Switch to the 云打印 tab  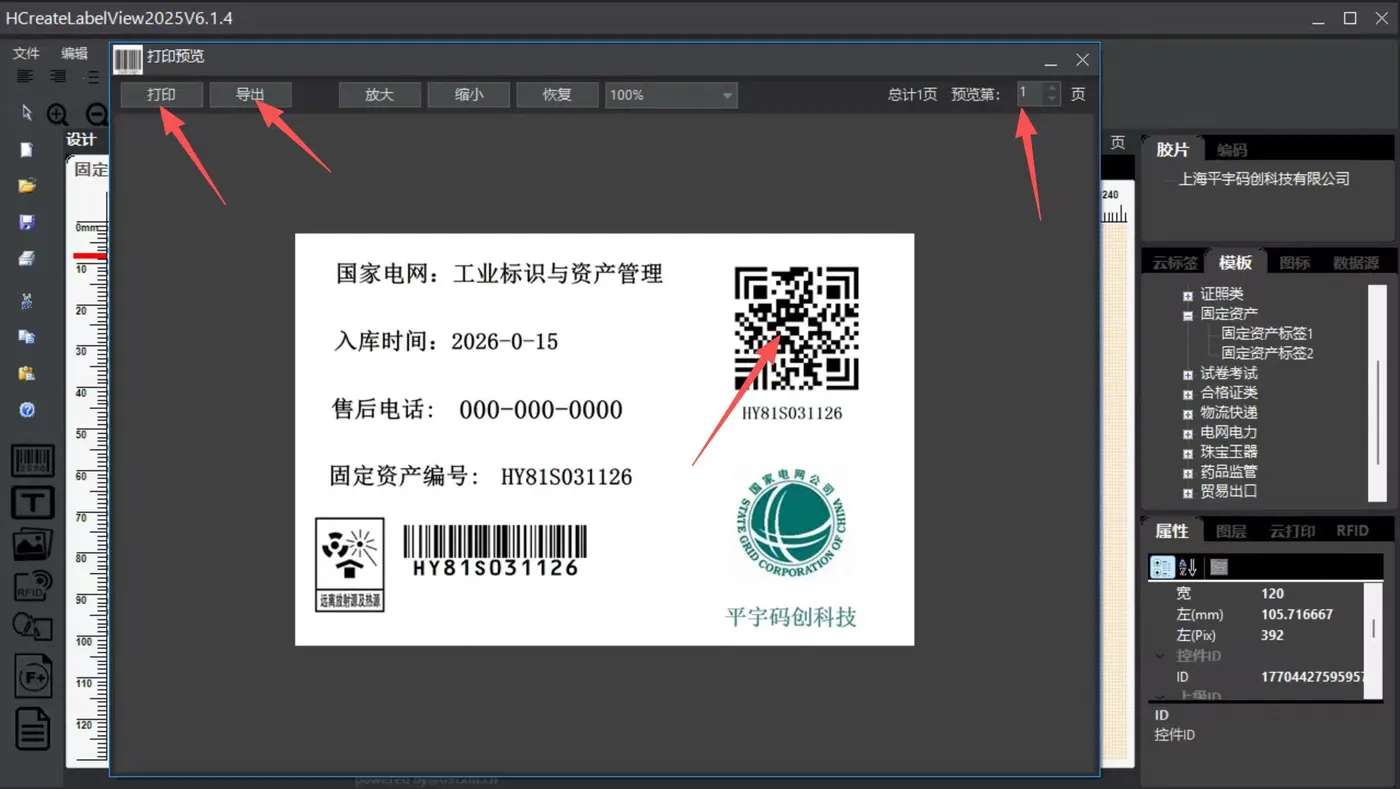click(1292, 531)
